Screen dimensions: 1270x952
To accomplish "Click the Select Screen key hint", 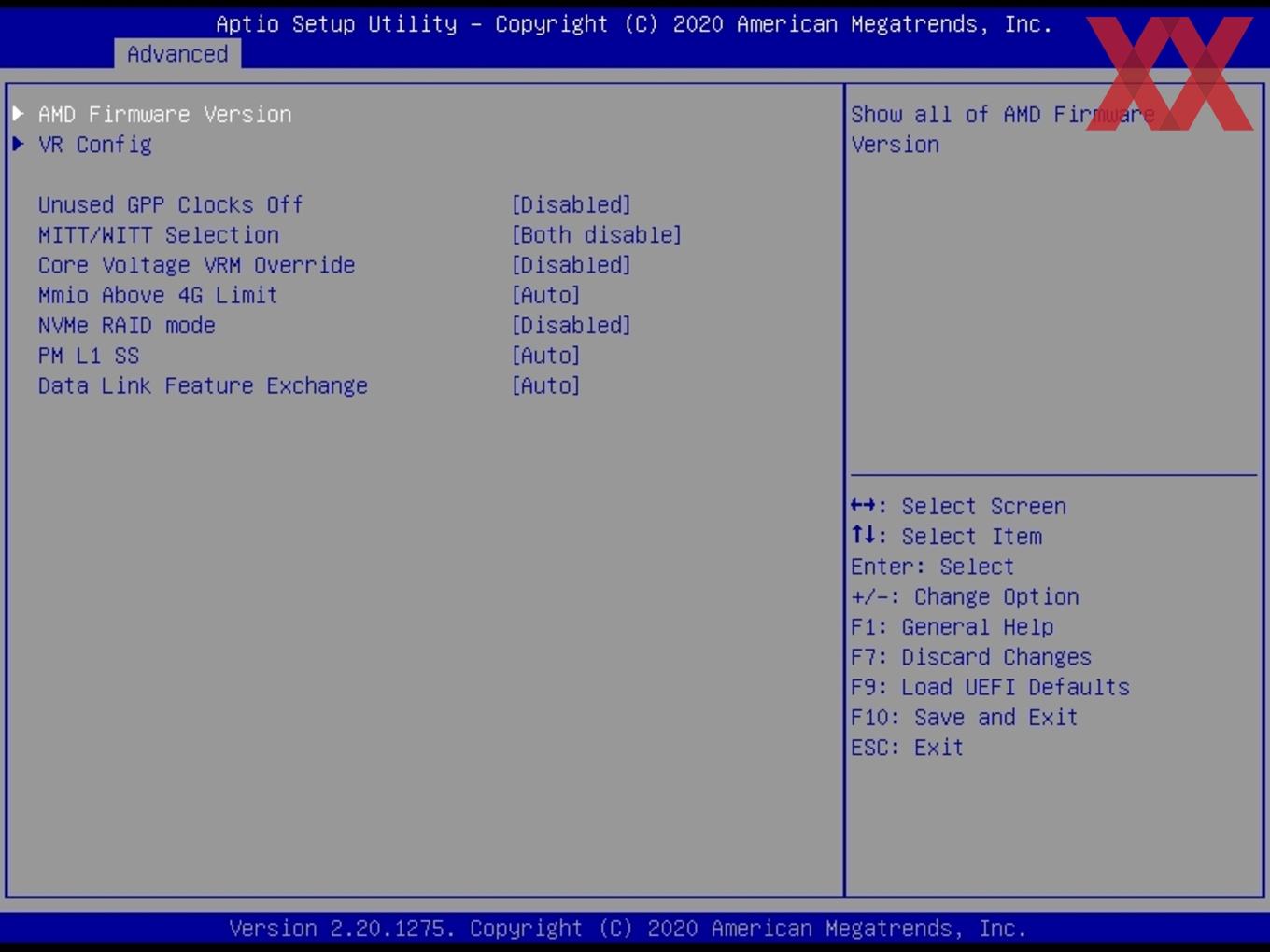I will tap(958, 506).
